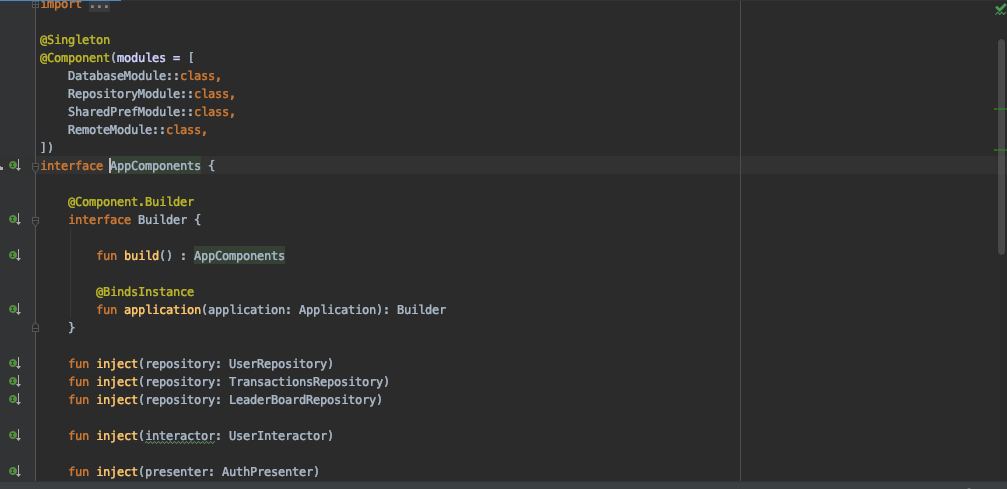Image resolution: width=1007 pixels, height=489 pixels.
Task: Click the implemented gutter icon next to fun build()
Action: [15, 256]
